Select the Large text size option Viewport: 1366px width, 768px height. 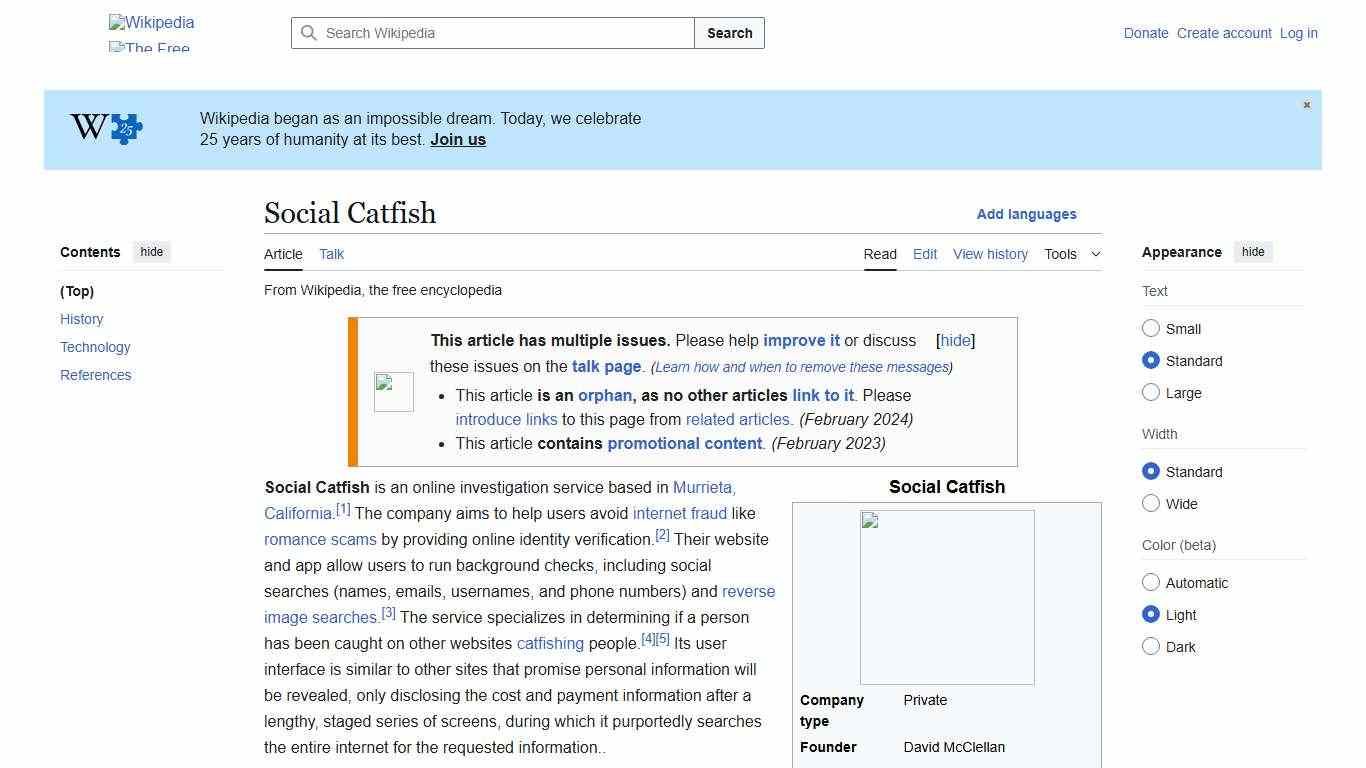click(x=1151, y=393)
